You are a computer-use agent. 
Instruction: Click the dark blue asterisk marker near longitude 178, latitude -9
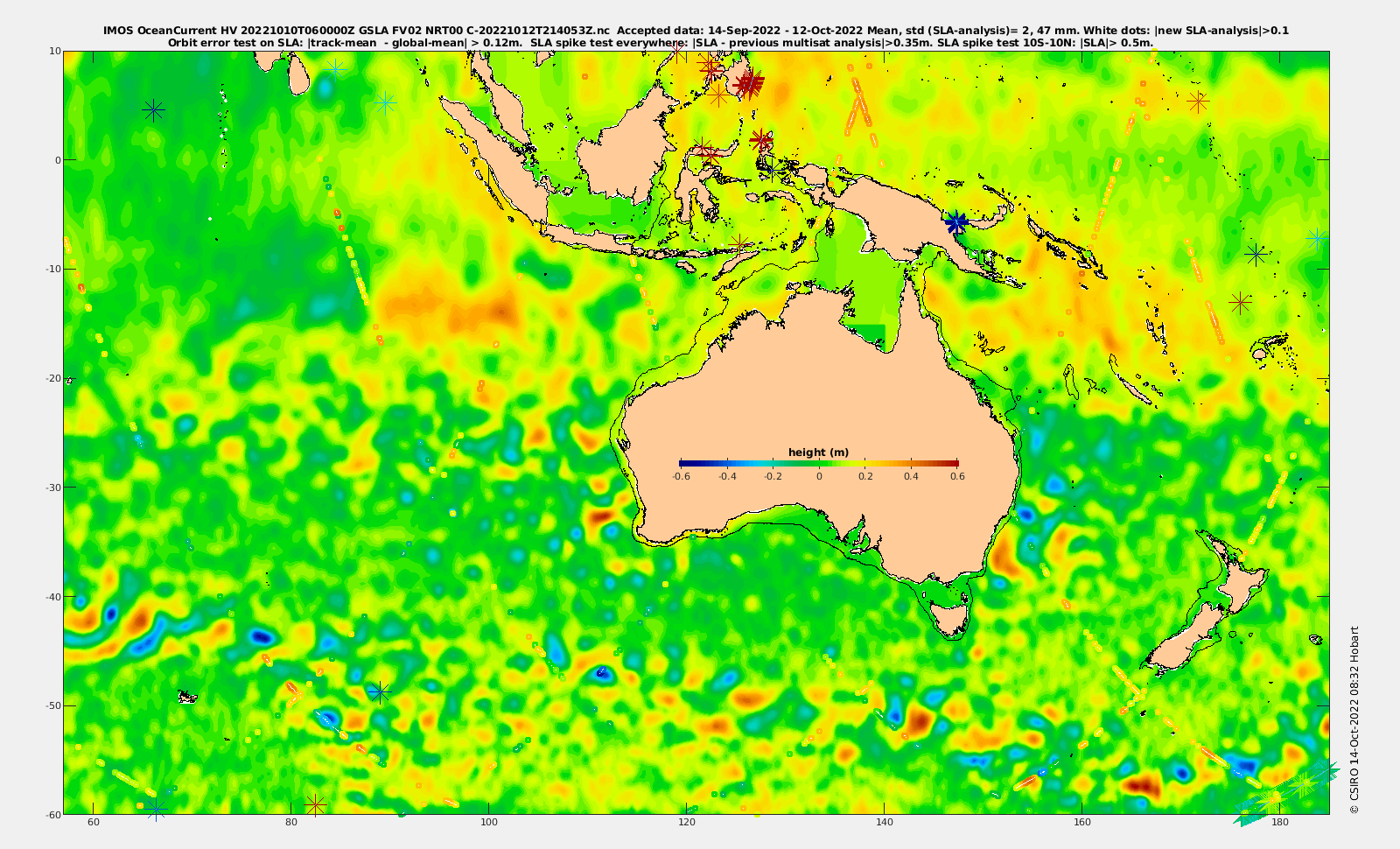1256,255
